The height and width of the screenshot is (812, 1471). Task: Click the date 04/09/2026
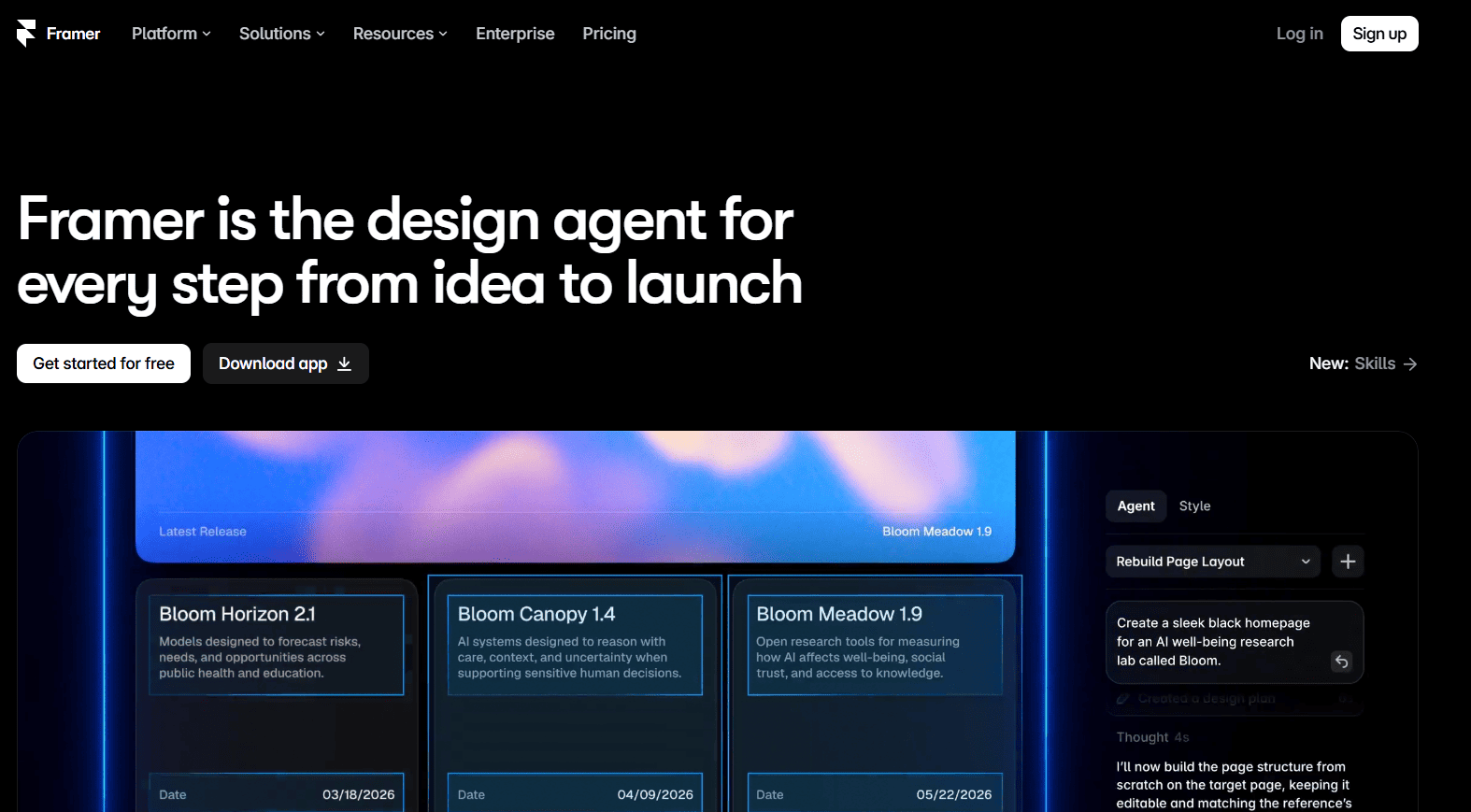[x=655, y=795]
